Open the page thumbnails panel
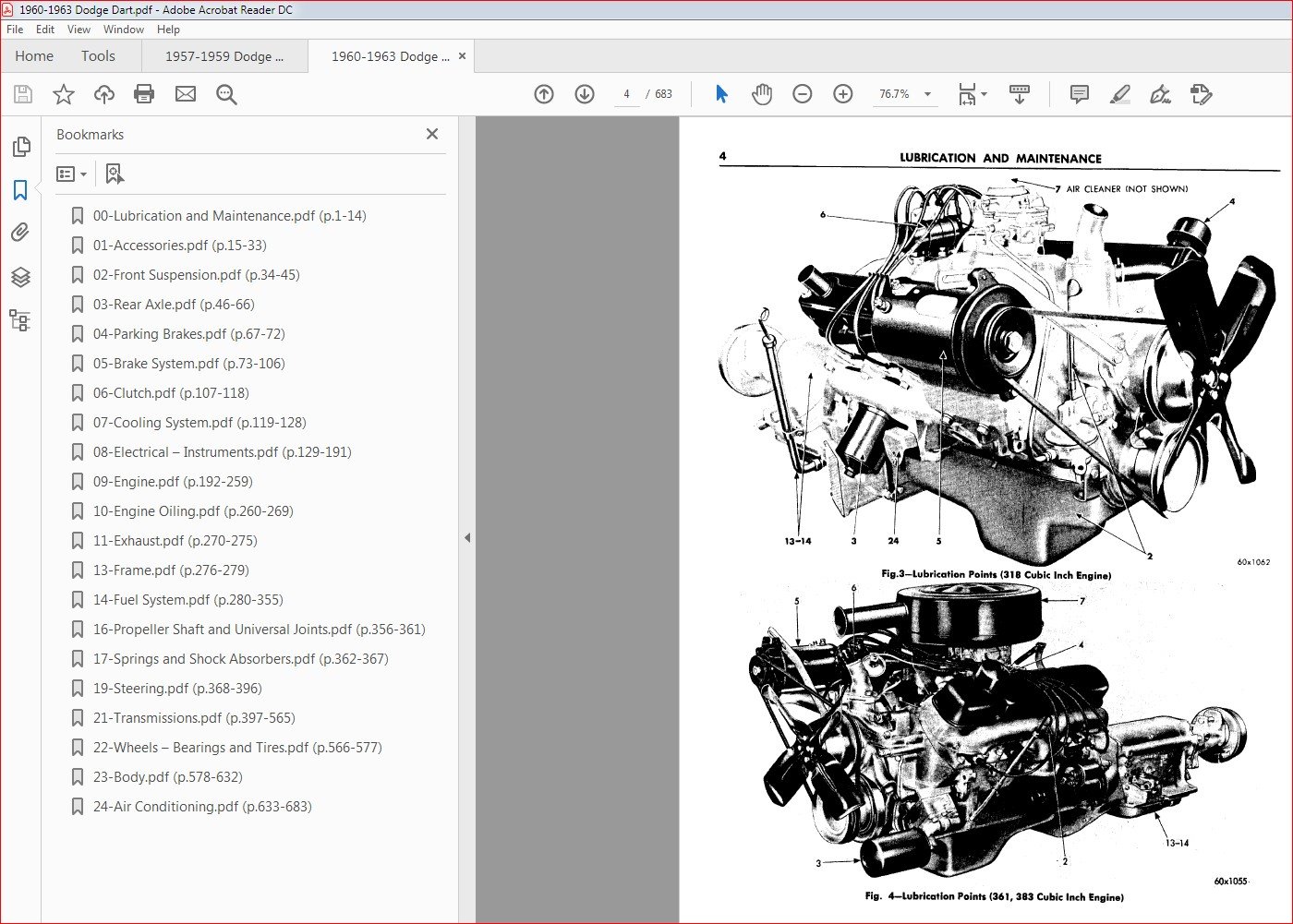The width and height of the screenshot is (1293, 924). click(x=20, y=147)
